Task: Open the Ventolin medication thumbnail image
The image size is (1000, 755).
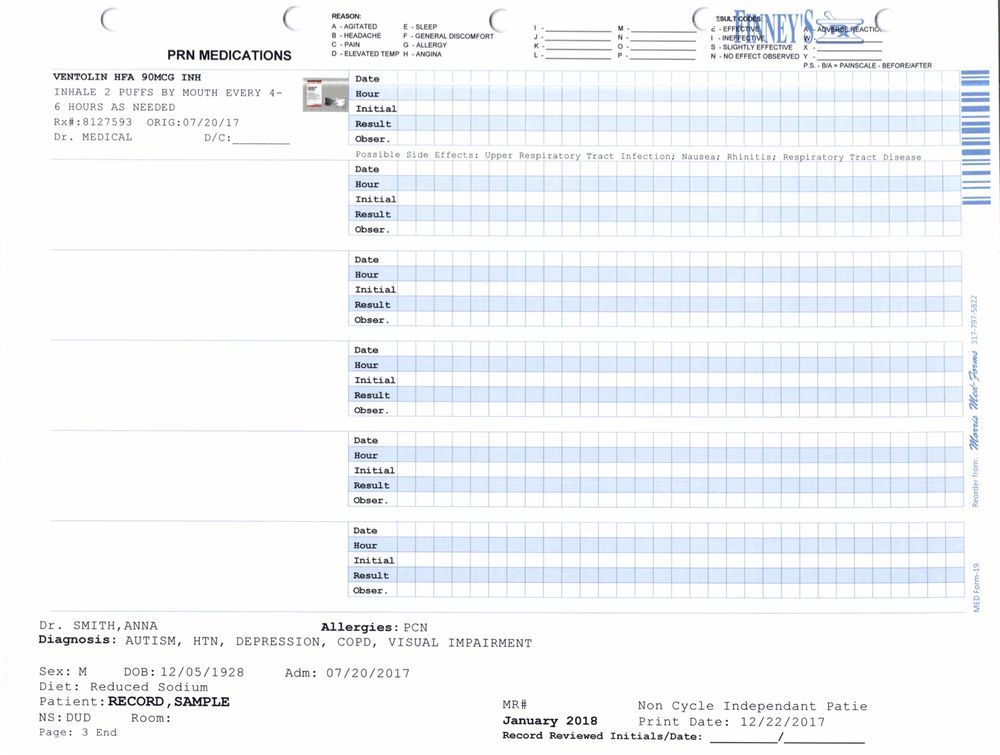Action: pyautogui.click(x=325, y=94)
